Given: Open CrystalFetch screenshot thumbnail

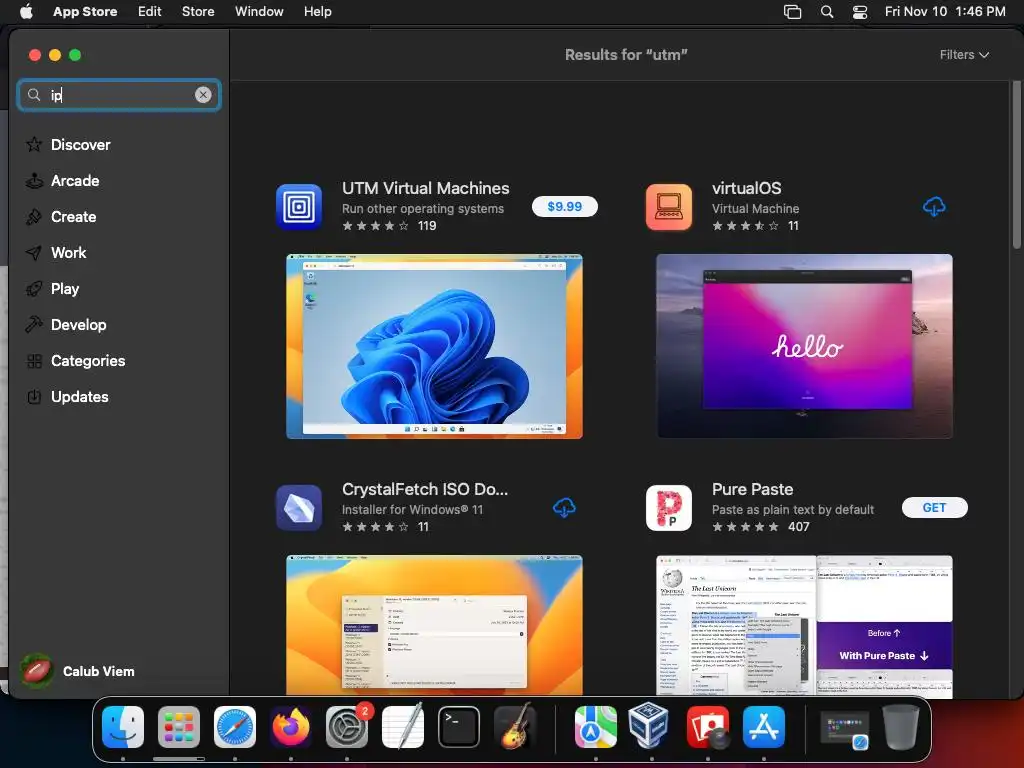Looking at the screenshot, I should point(434,625).
